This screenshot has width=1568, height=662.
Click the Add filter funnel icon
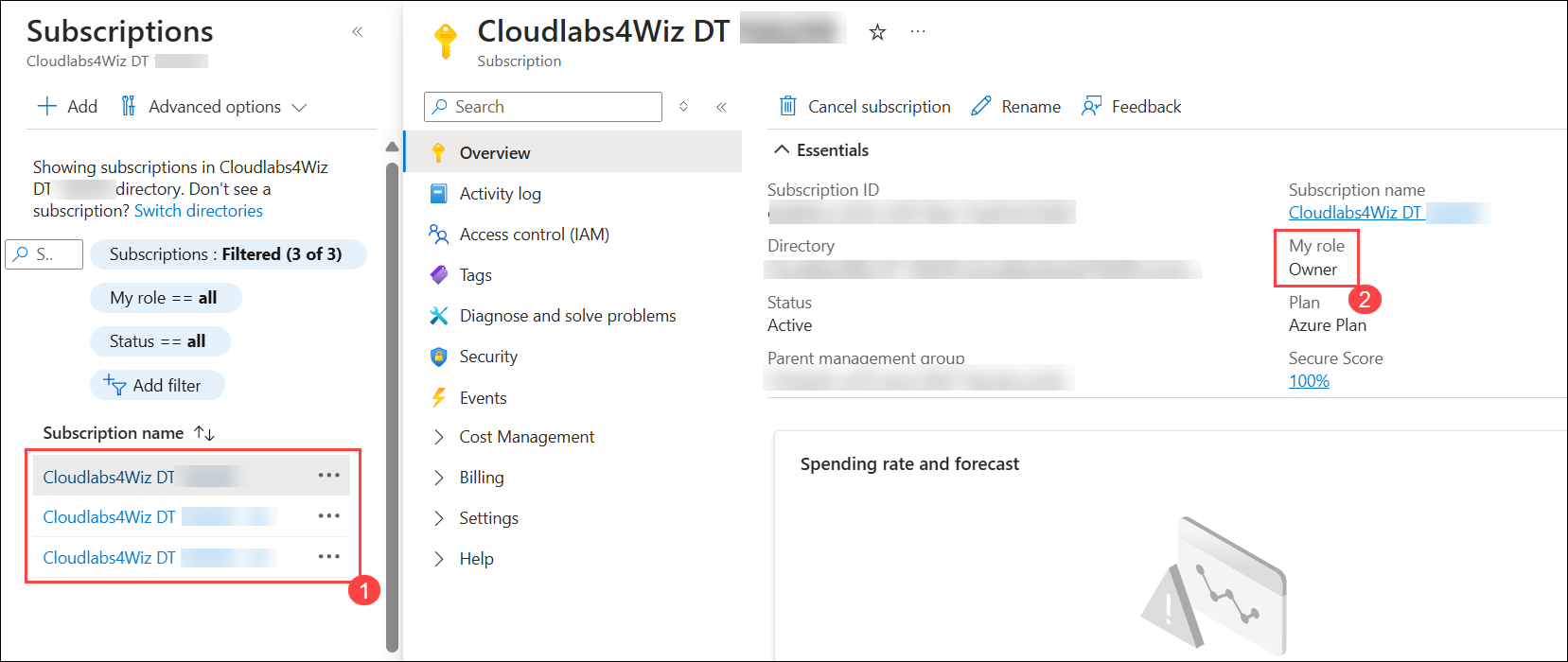pos(115,385)
